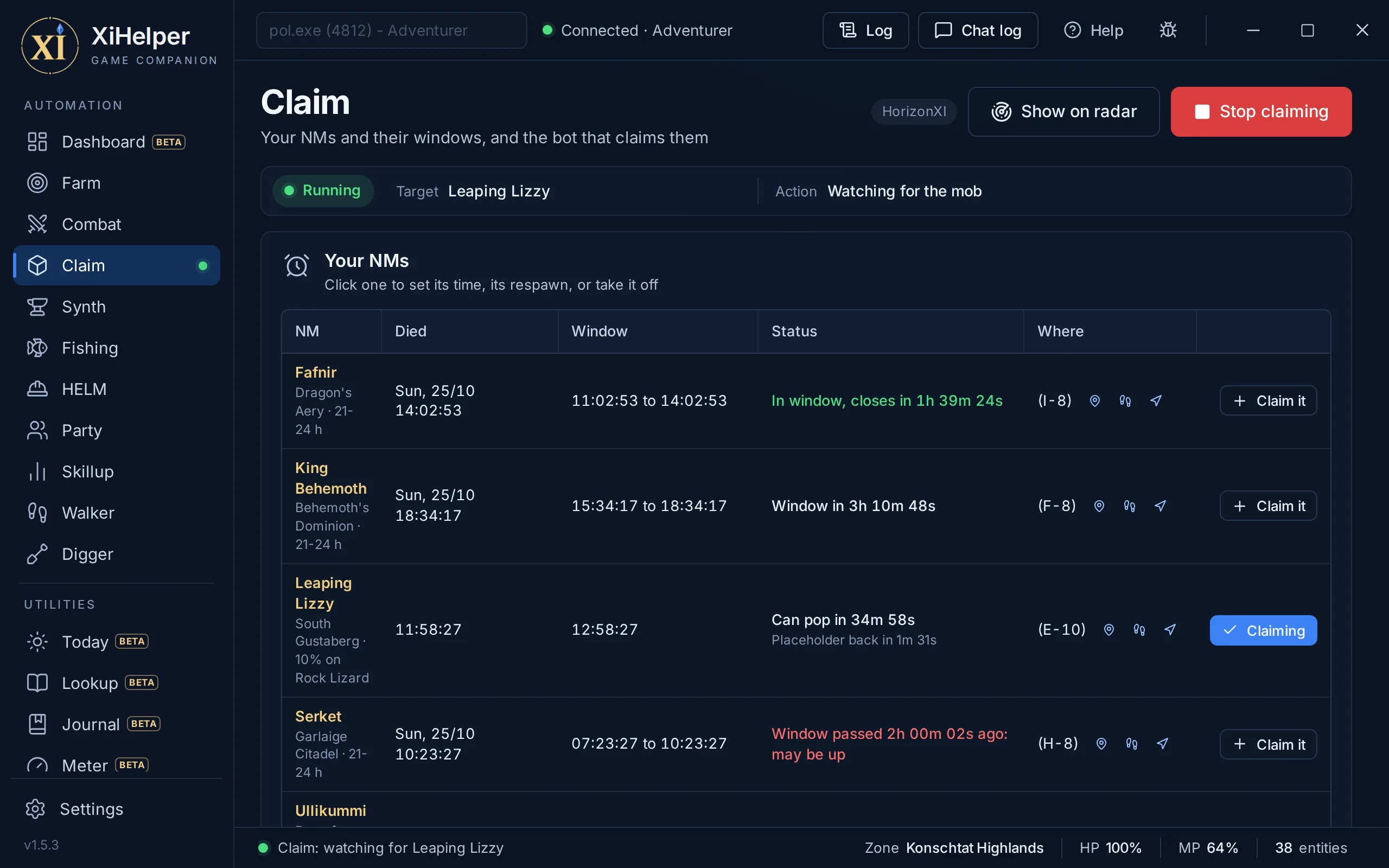Viewport: 1389px width, 868px height.
Task: Open Settings in the sidebar
Action: coord(117,808)
